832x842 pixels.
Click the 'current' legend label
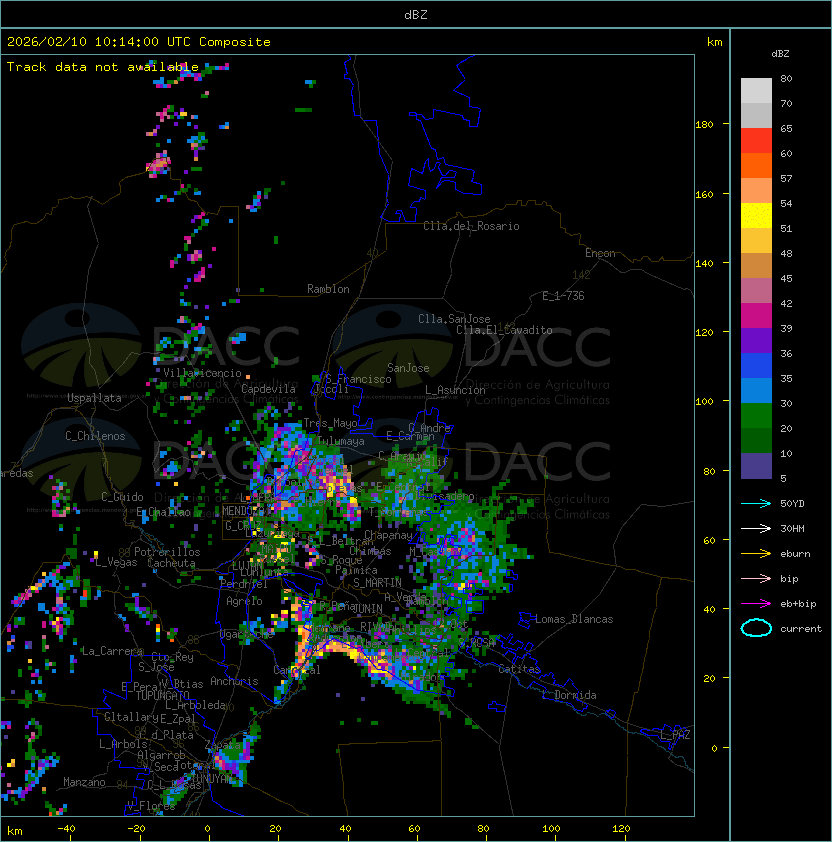click(801, 629)
